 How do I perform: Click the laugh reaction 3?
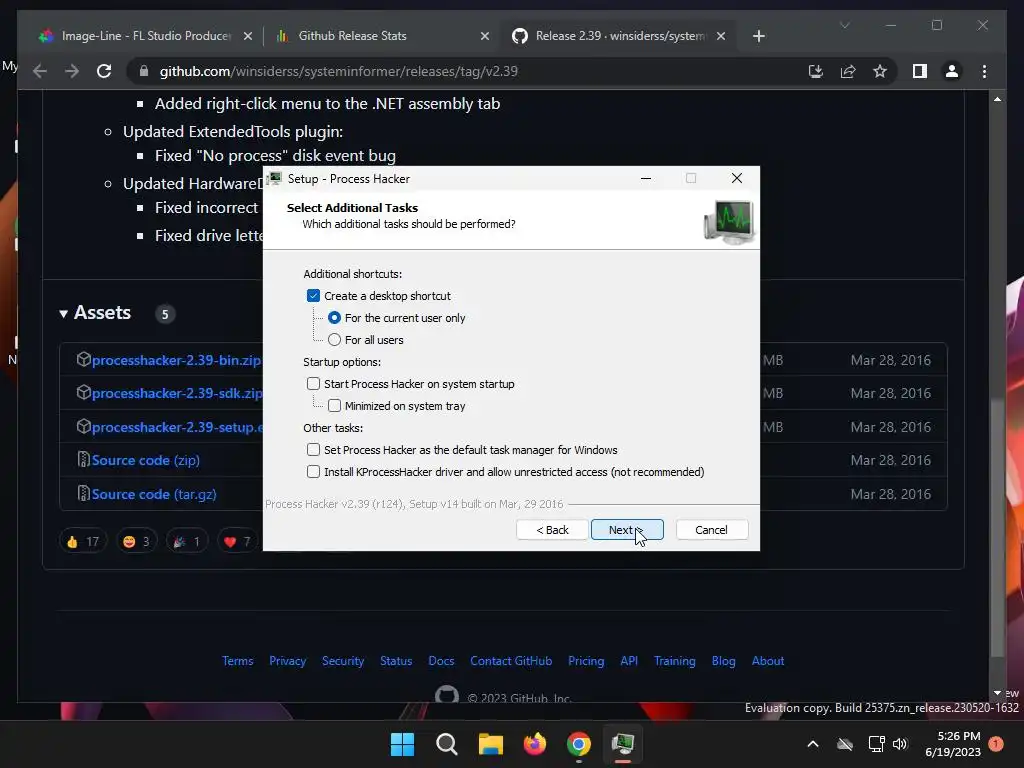pyautogui.click(x=136, y=541)
